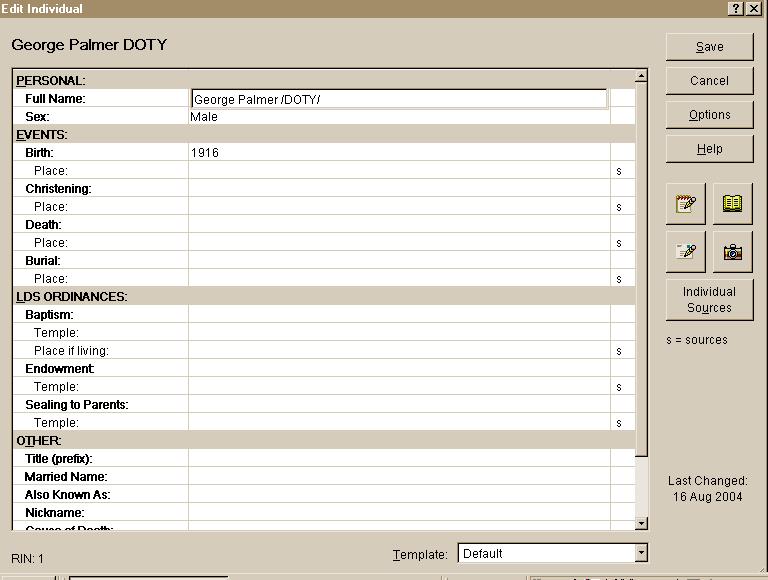This screenshot has width=768, height=580.
Task: Click the Birth Place field
Action: pyautogui.click(x=399, y=170)
